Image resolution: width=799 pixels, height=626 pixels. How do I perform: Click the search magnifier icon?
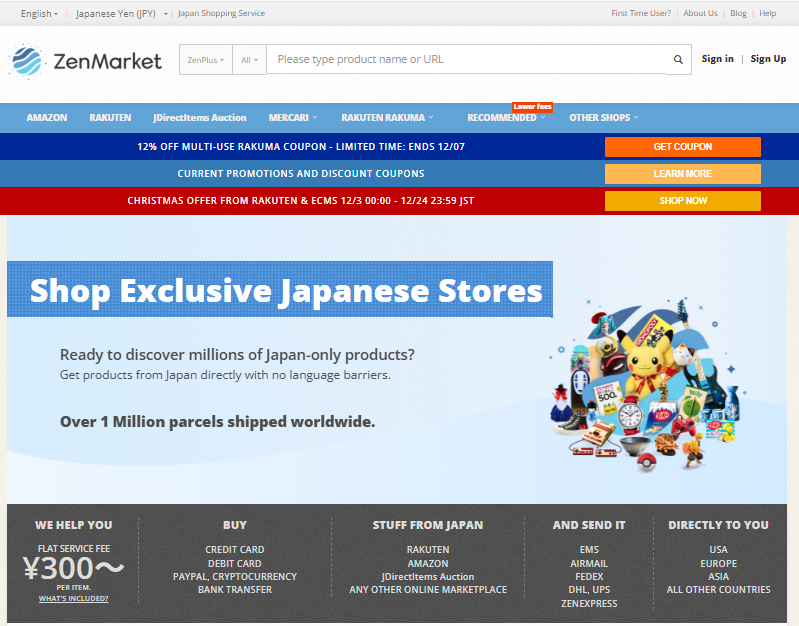(678, 59)
